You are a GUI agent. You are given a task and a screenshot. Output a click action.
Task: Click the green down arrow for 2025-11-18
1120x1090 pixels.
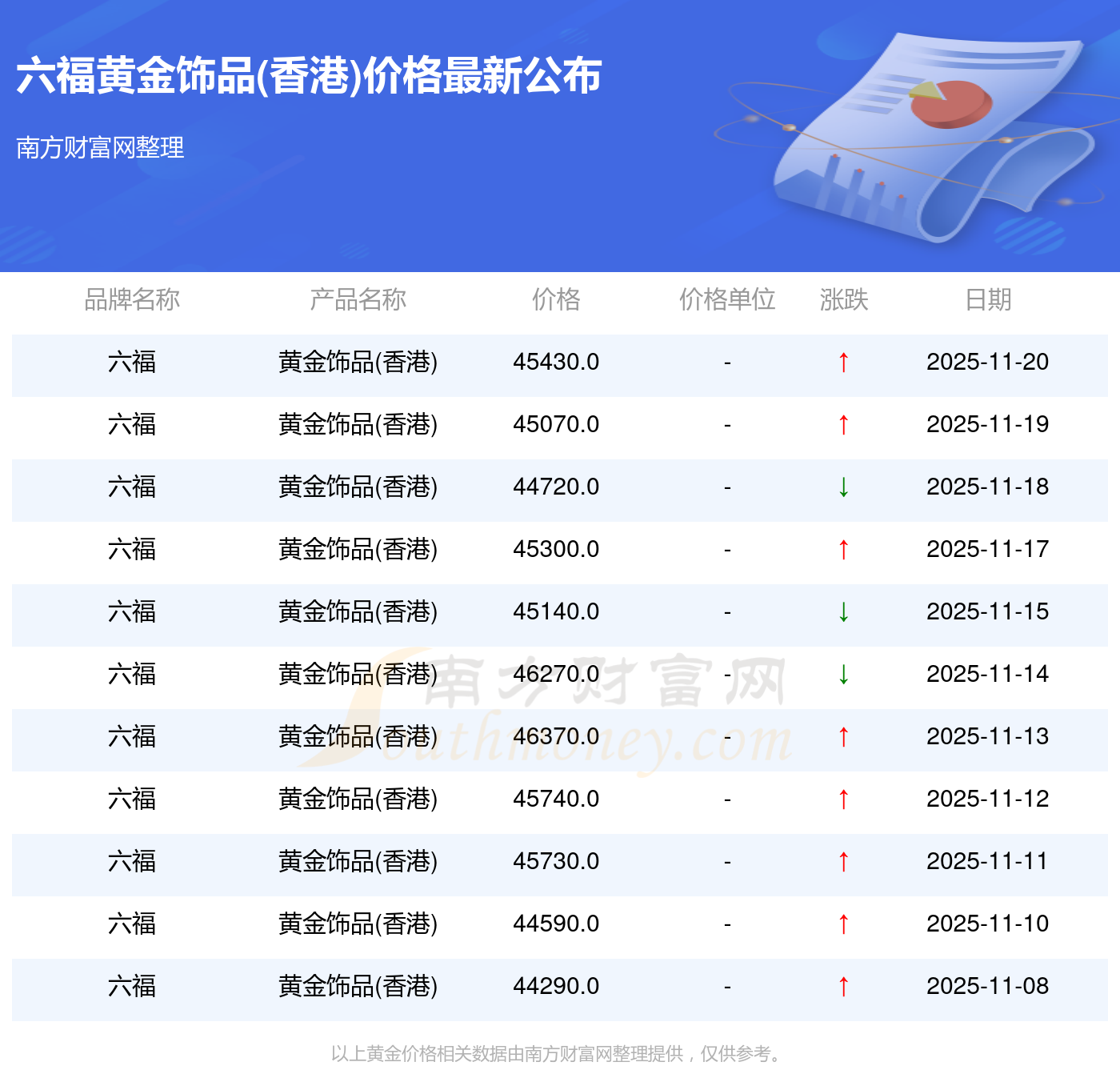[843, 487]
